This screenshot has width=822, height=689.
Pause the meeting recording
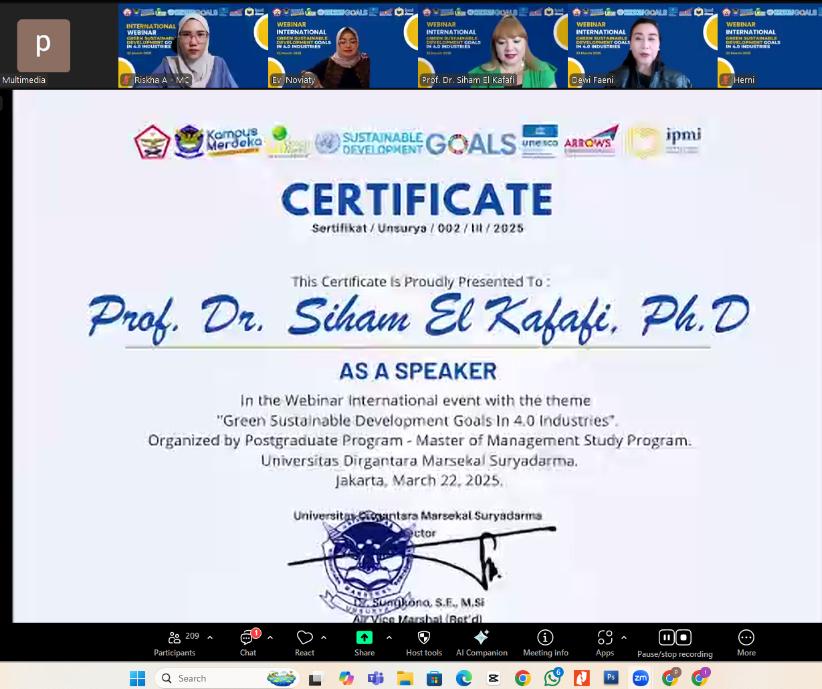coord(666,637)
